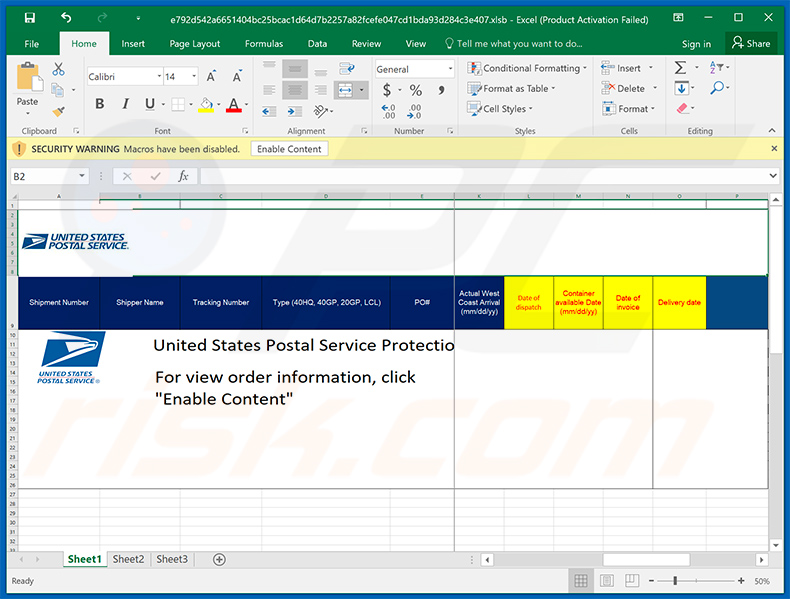
Task: Click the Name Box showing B2
Action: coord(49,176)
